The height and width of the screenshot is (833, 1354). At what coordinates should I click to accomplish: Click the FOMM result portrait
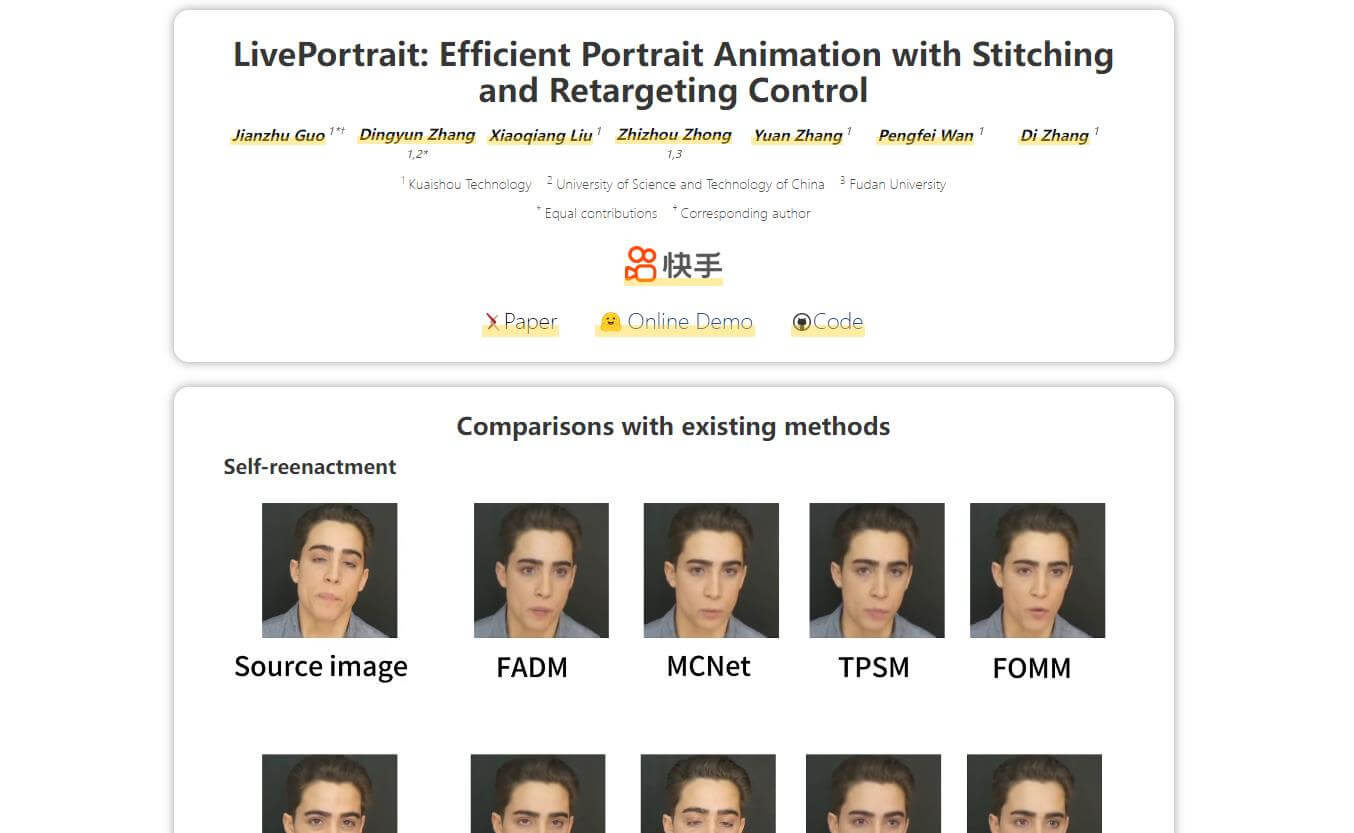(x=1037, y=570)
